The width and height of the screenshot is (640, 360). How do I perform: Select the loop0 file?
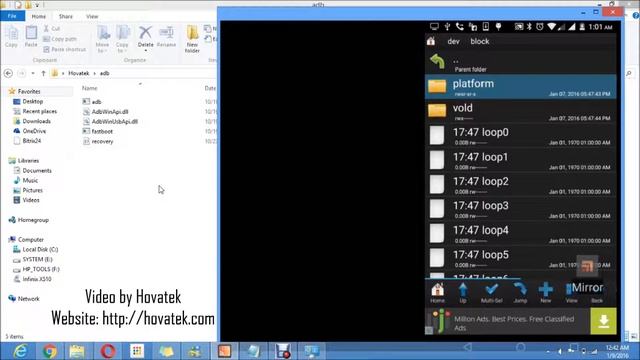click(x=520, y=136)
